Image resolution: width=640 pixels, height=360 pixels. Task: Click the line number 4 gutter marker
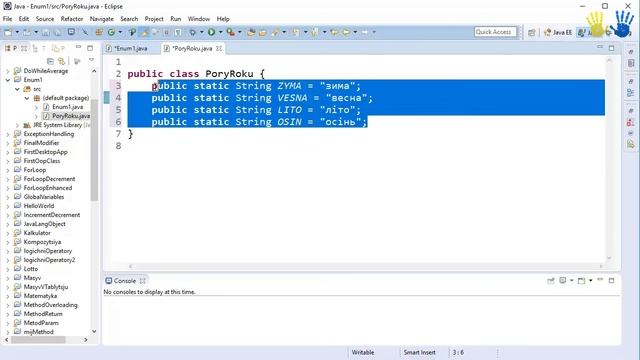pos(107,98)
